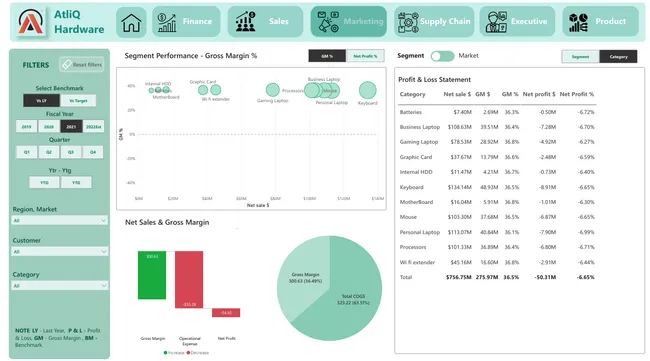Filter by quarter Q4
The width and height of the screenshot is (650, 361).
click(x=93, y=152)
